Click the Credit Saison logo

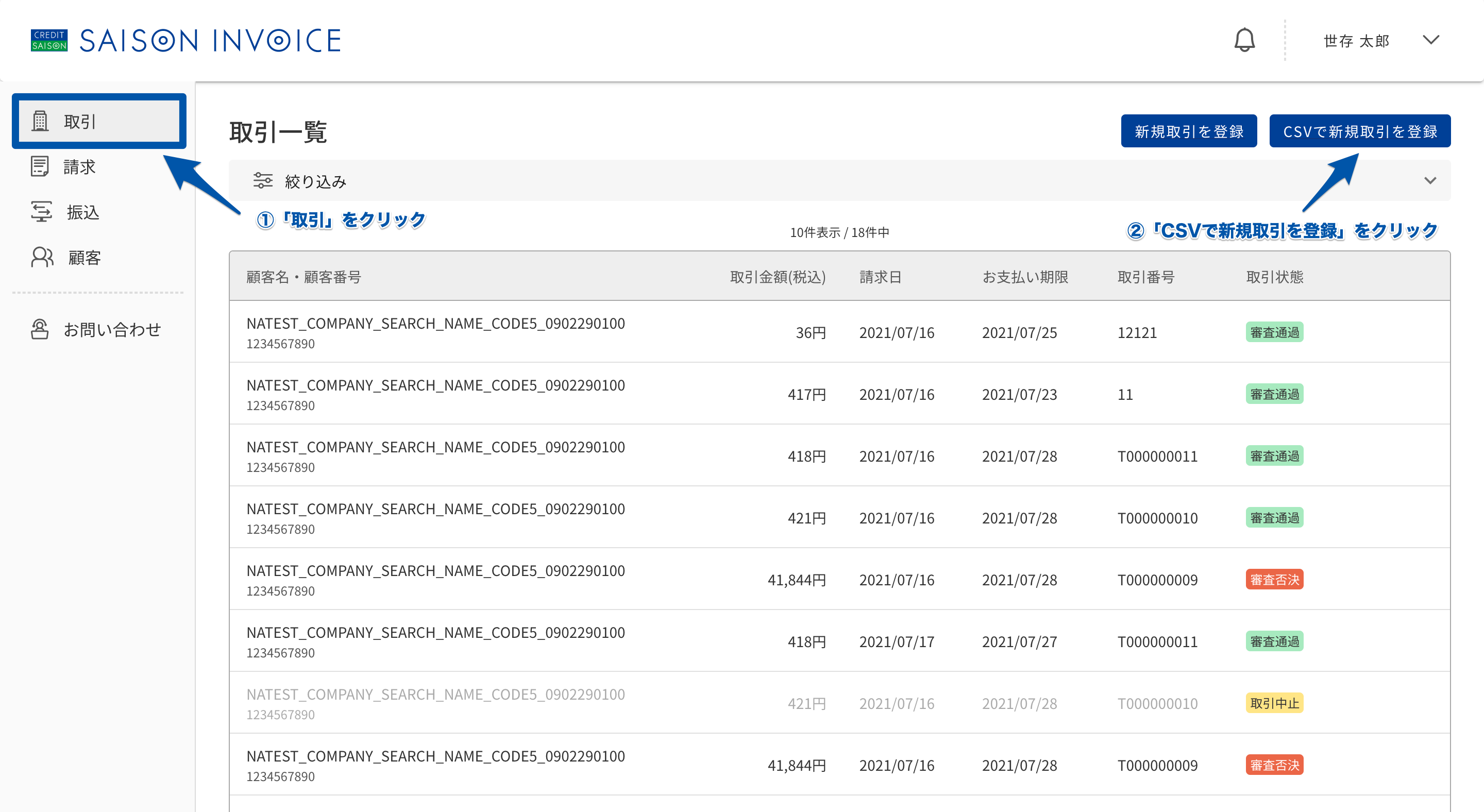click(49, 40)
